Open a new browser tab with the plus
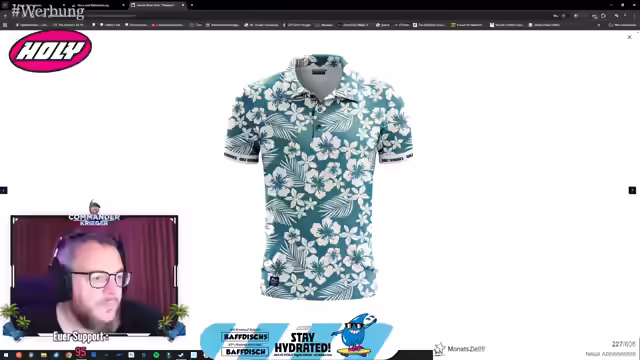 [192, 5]
